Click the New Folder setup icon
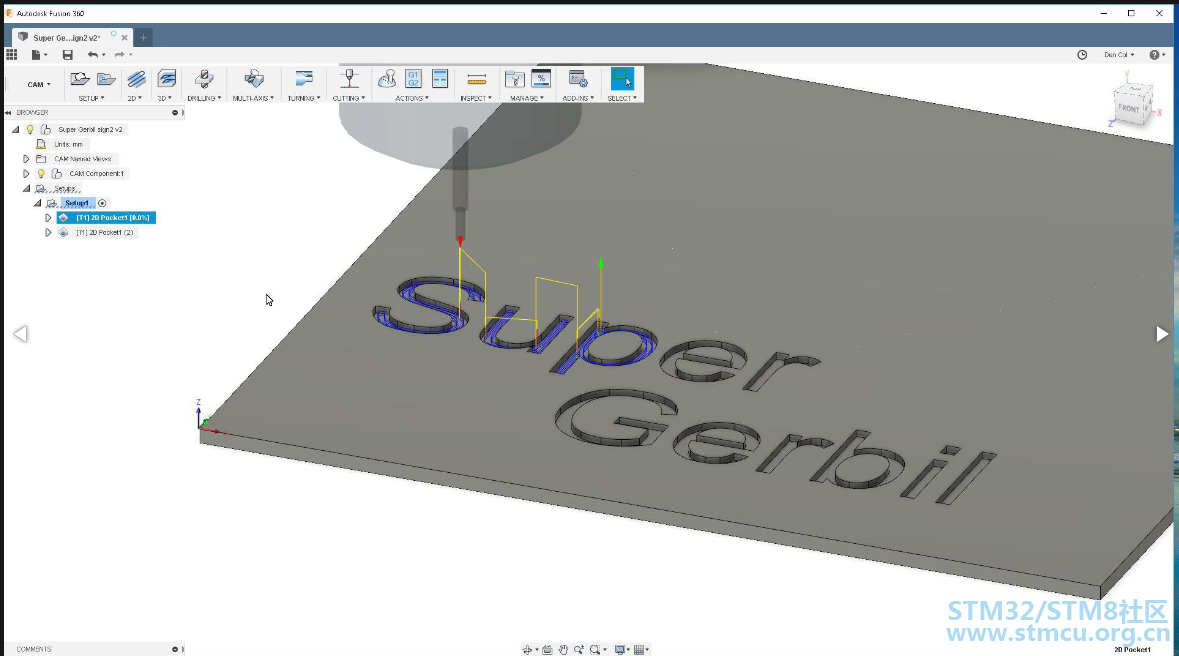The width and height of the screenshot is (1179, 656). pos(106,78)
